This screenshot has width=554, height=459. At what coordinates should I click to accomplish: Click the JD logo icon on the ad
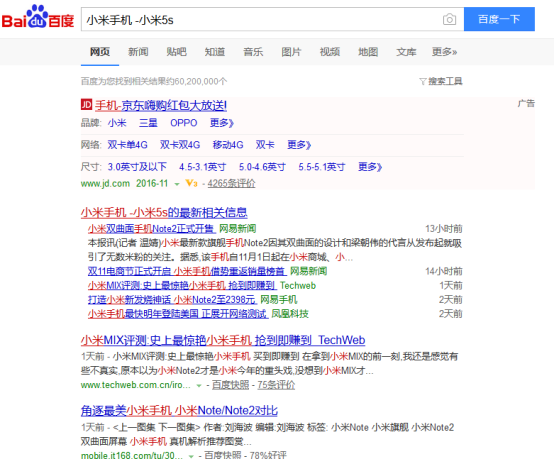[86, 105]
